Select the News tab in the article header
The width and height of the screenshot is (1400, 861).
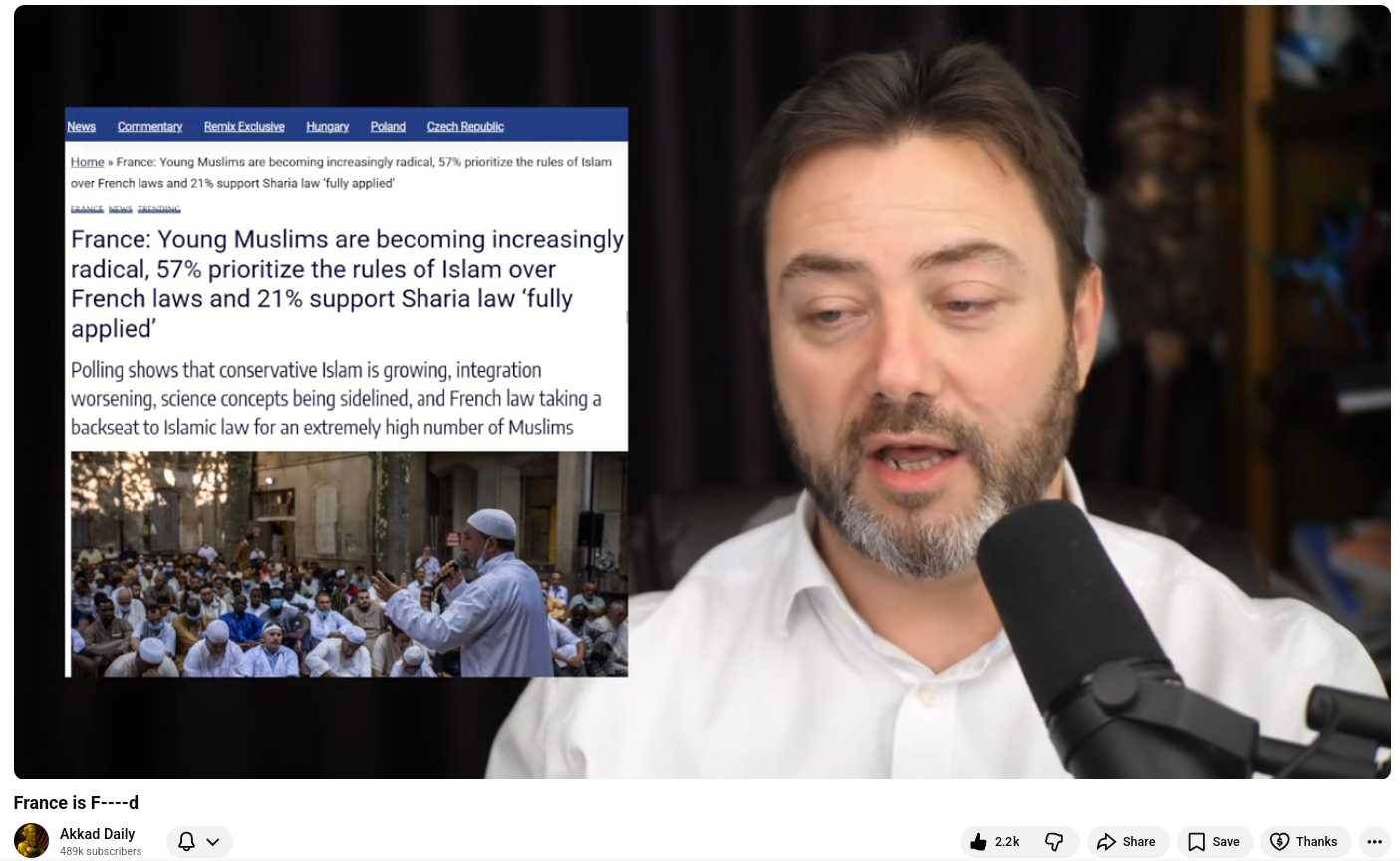point(81,127)
